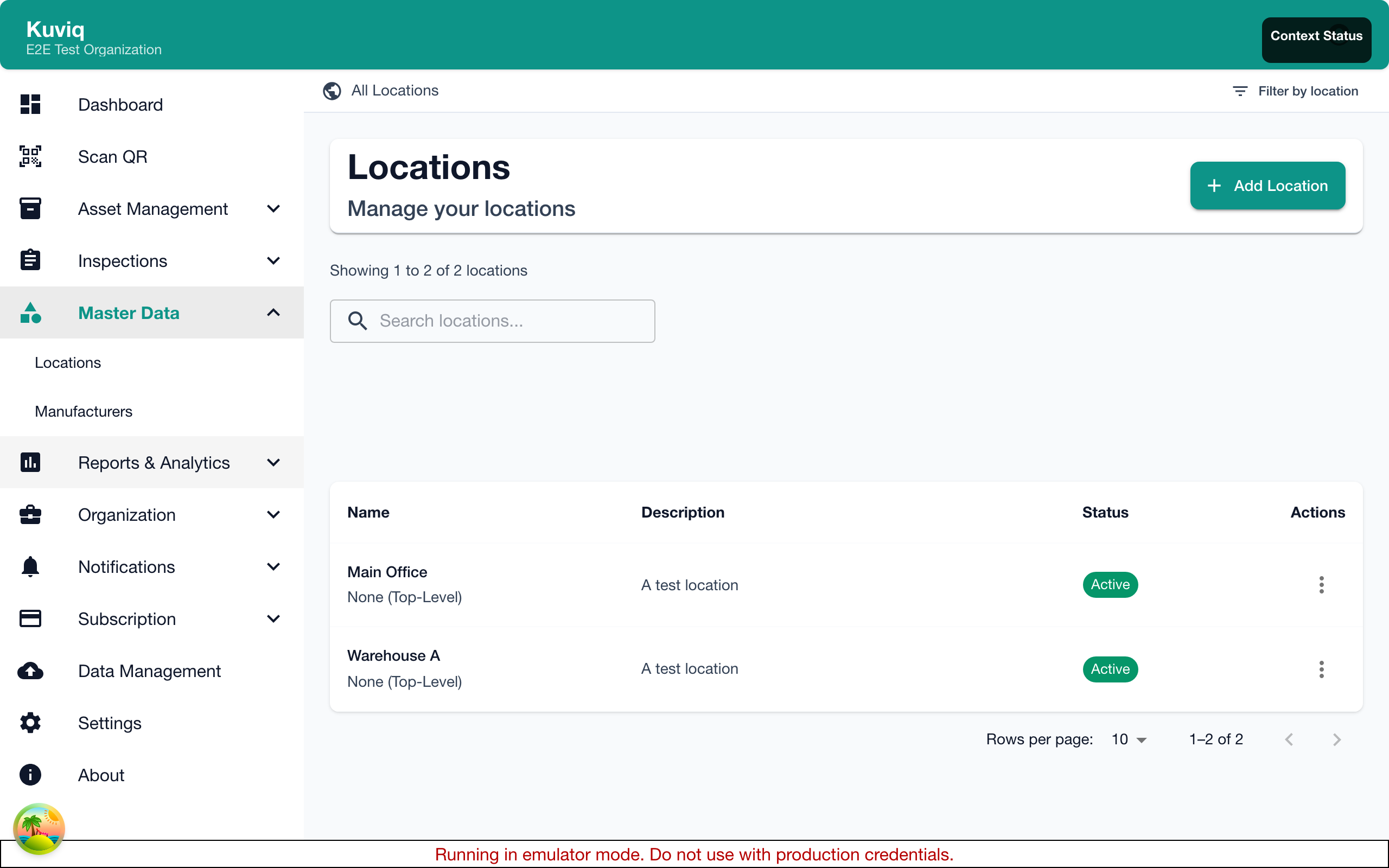Open the Dashboard panel icon
The height and width of the screenshot is (868, 1389).
(x=30, y=105)
